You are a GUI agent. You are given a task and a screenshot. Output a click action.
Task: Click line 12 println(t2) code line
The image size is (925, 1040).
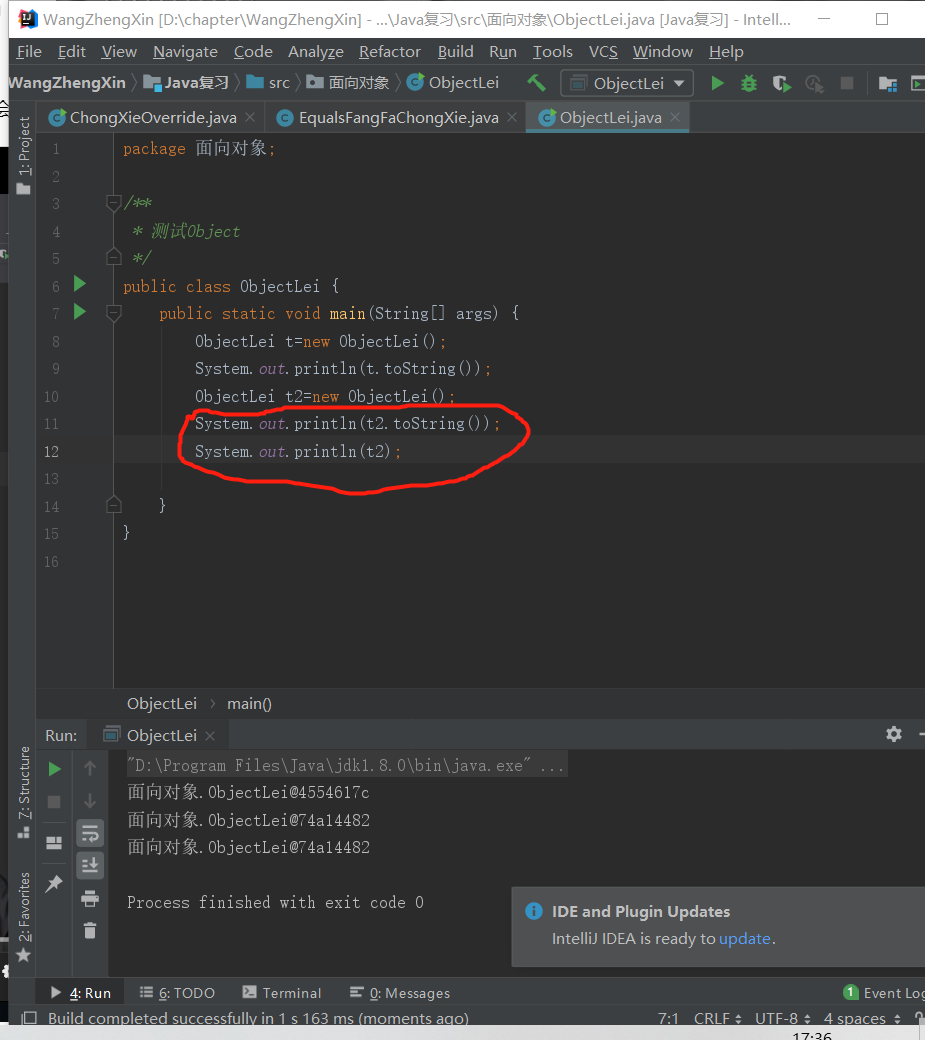298,452
